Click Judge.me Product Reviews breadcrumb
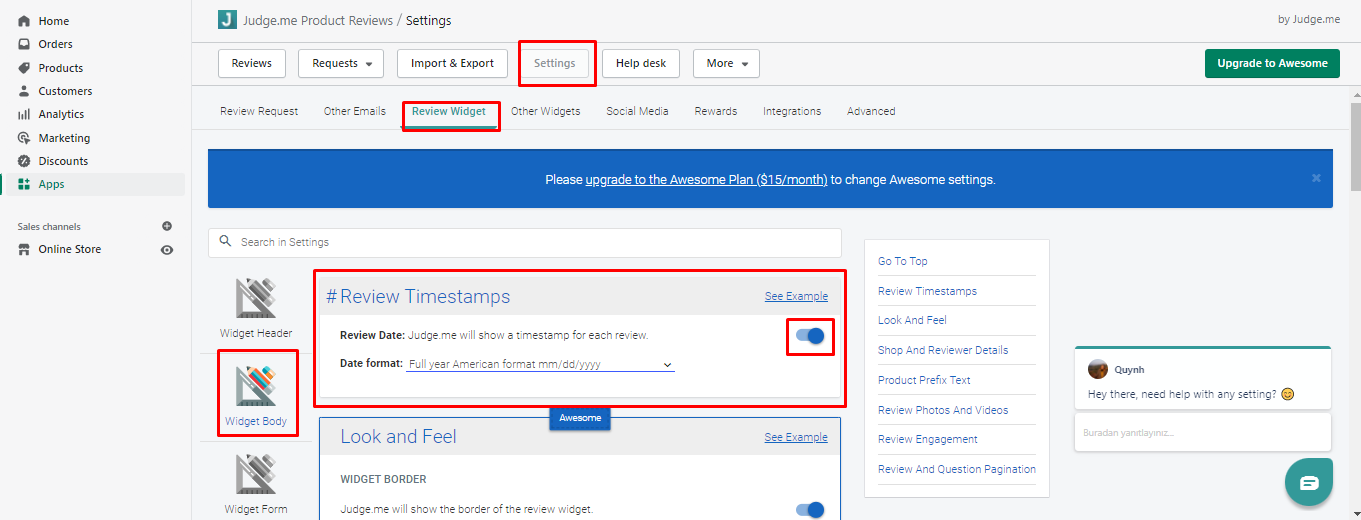The image size is (1361, 520). pos(318,20)
